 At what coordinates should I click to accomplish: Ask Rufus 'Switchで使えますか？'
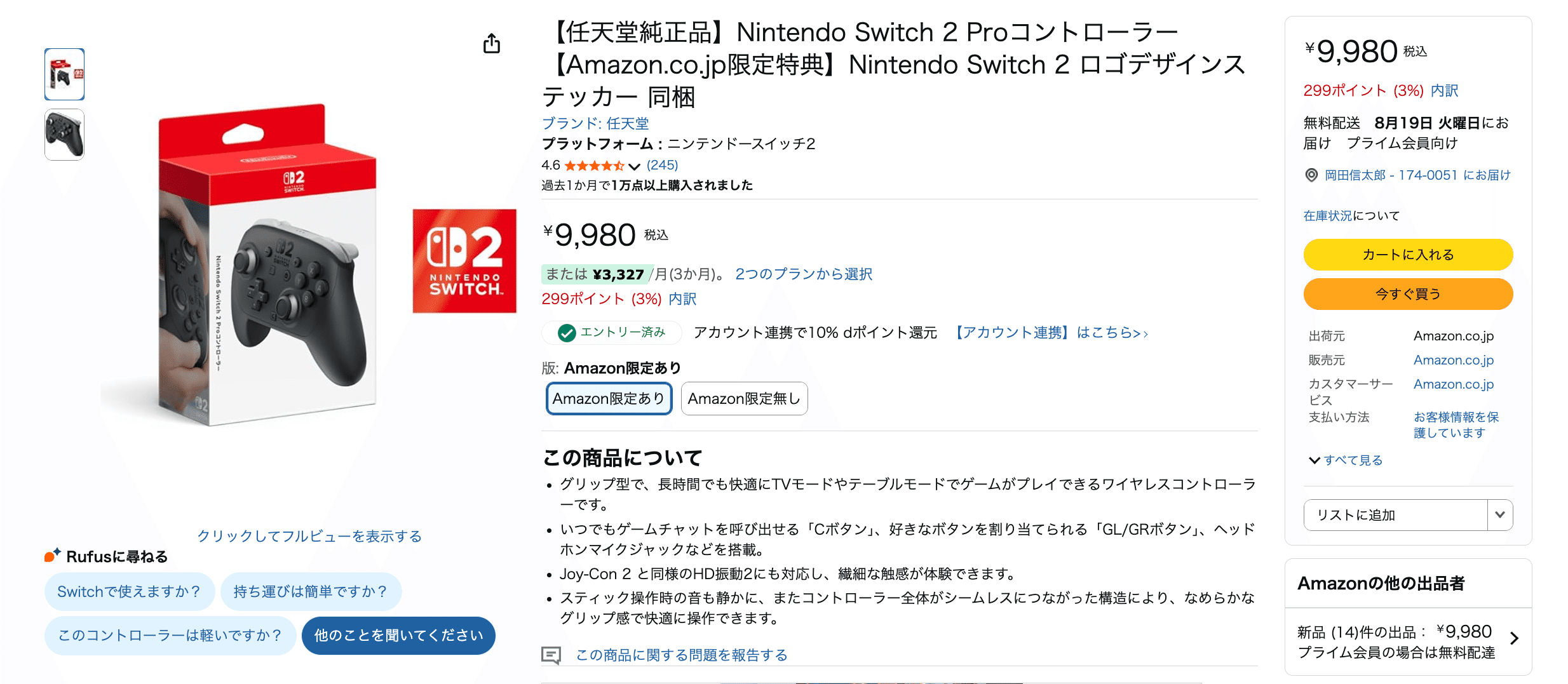click(x=129, y=591)
